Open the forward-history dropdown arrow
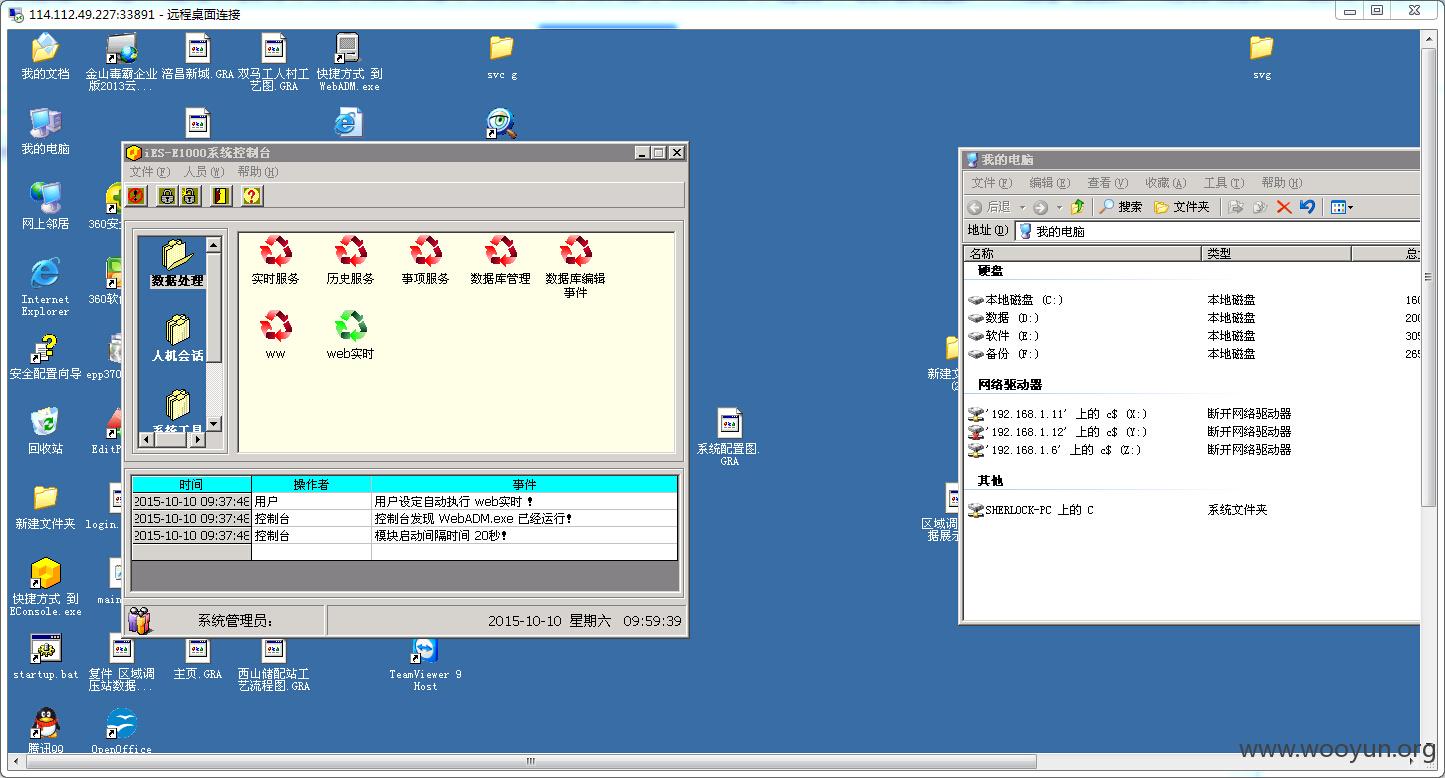 click(1058, 207)
